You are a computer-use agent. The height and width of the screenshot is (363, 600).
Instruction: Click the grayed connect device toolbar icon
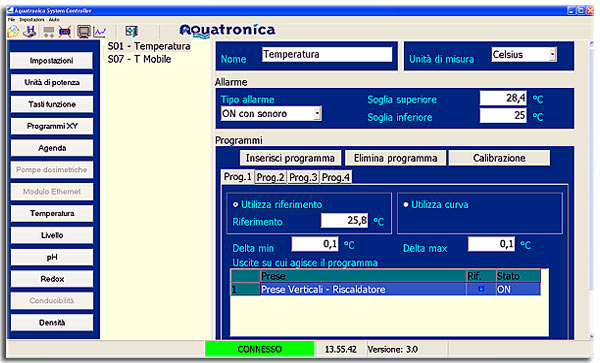(x=49, y=31)
